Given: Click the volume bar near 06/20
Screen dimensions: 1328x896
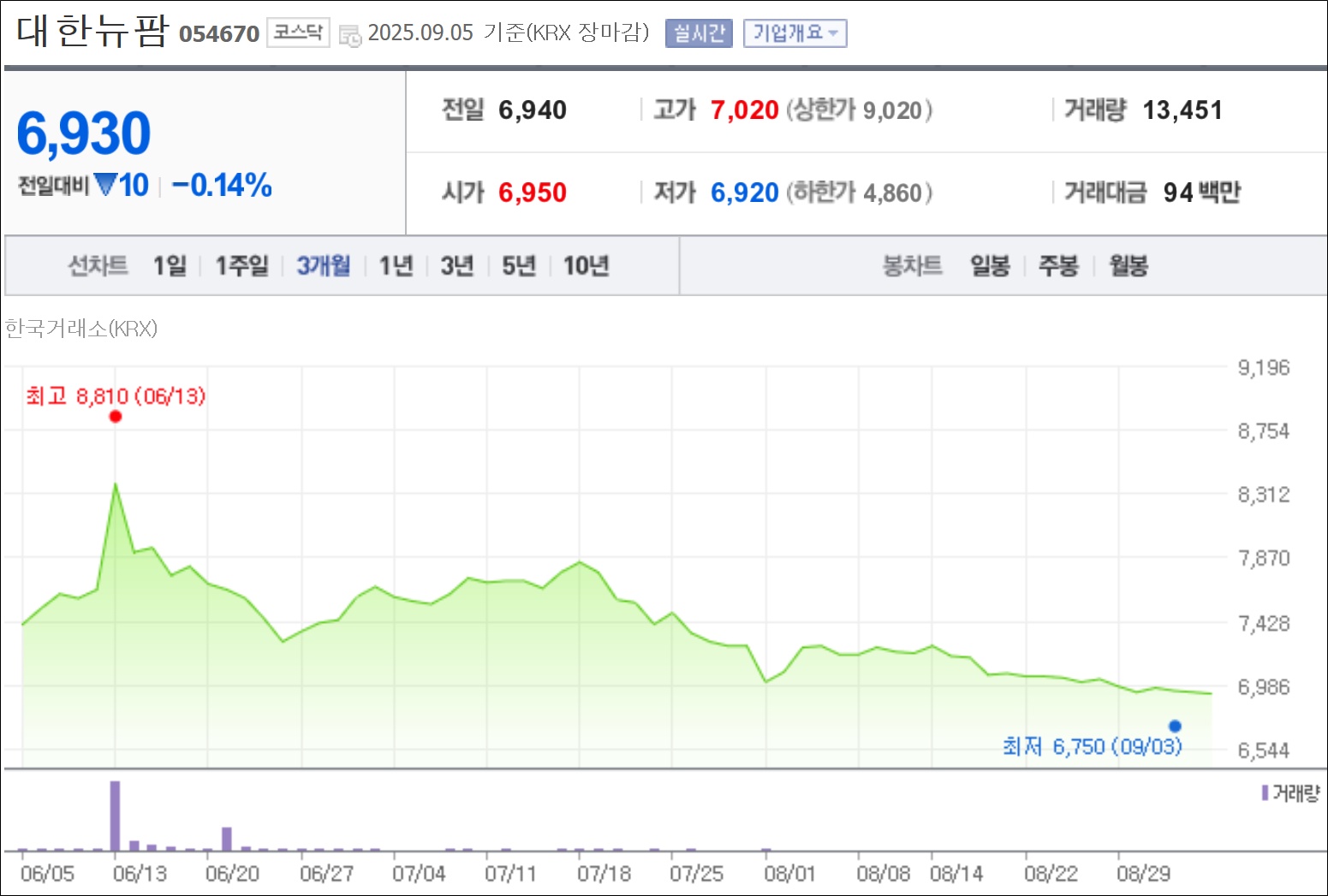Looking at the screenshot, I should pyautogui.click(x=227, y=839).
